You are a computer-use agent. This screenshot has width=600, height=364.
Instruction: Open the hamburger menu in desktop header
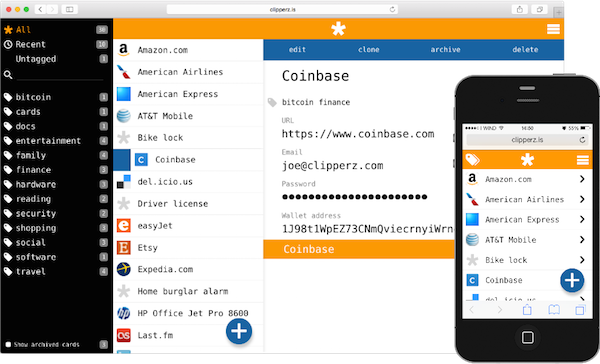[x=553, y=29]
